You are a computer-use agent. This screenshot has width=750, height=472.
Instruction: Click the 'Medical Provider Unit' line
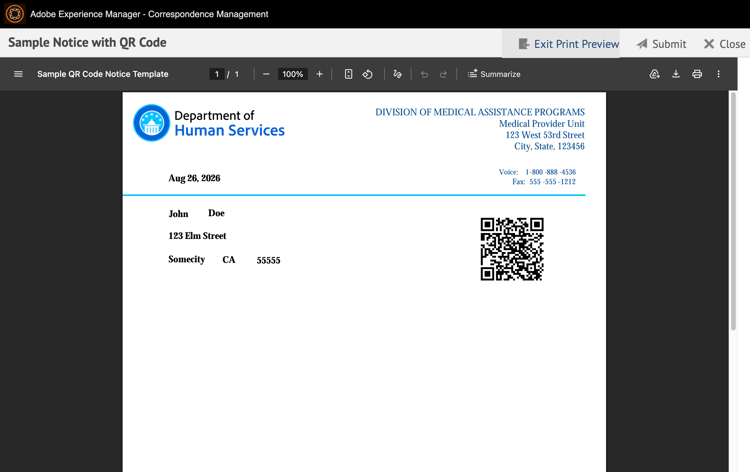542,124
